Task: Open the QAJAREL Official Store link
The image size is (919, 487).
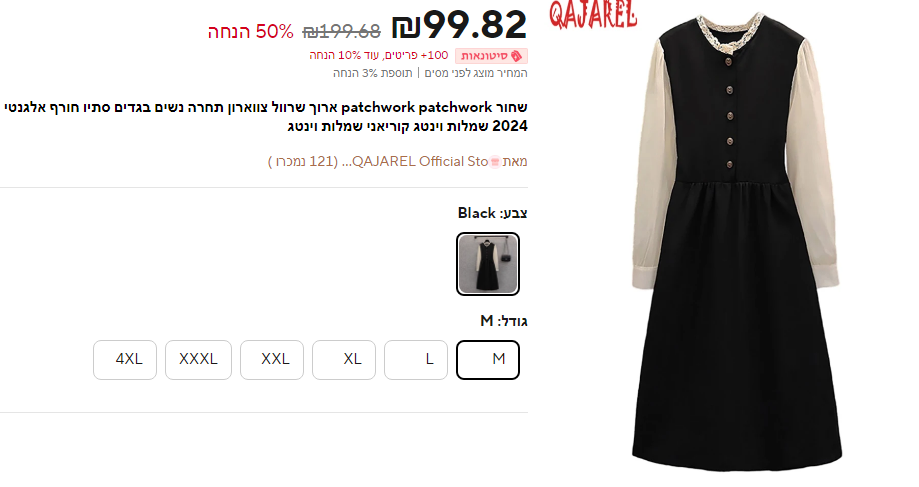Action: point(420,162)
